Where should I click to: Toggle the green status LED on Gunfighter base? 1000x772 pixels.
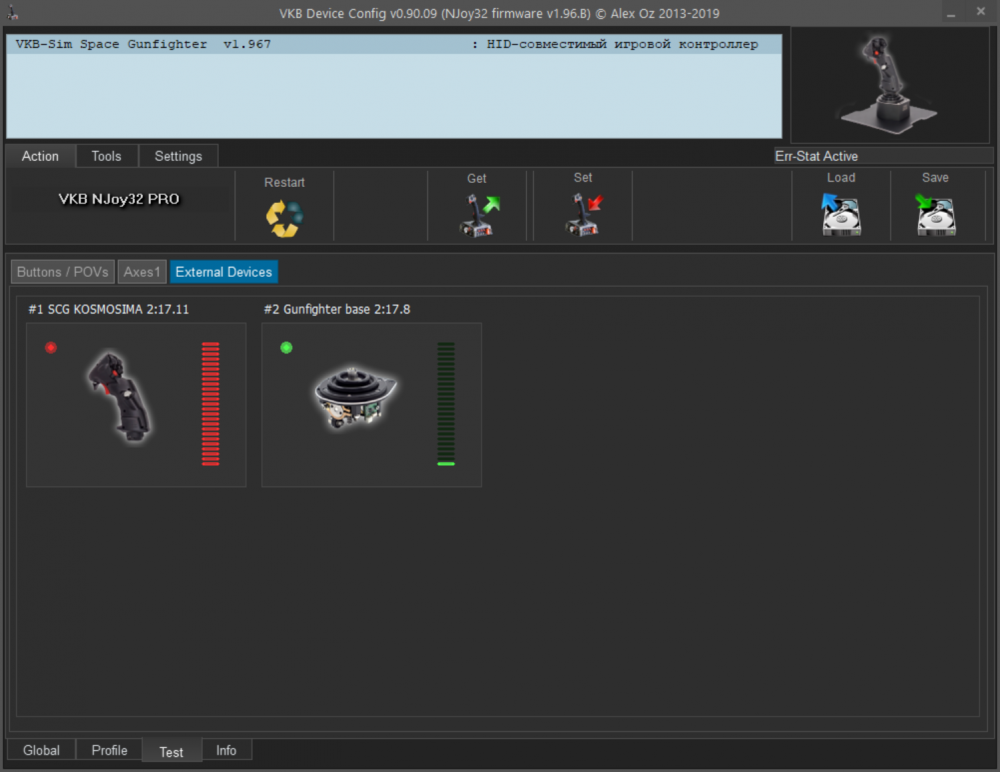point(286,347)
